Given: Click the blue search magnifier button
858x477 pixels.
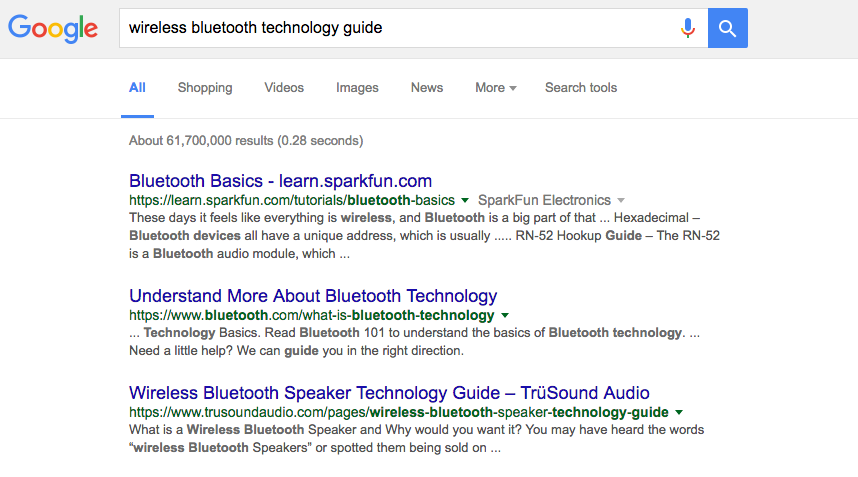Looking at the screenshot, I should [x=727, y=28].
